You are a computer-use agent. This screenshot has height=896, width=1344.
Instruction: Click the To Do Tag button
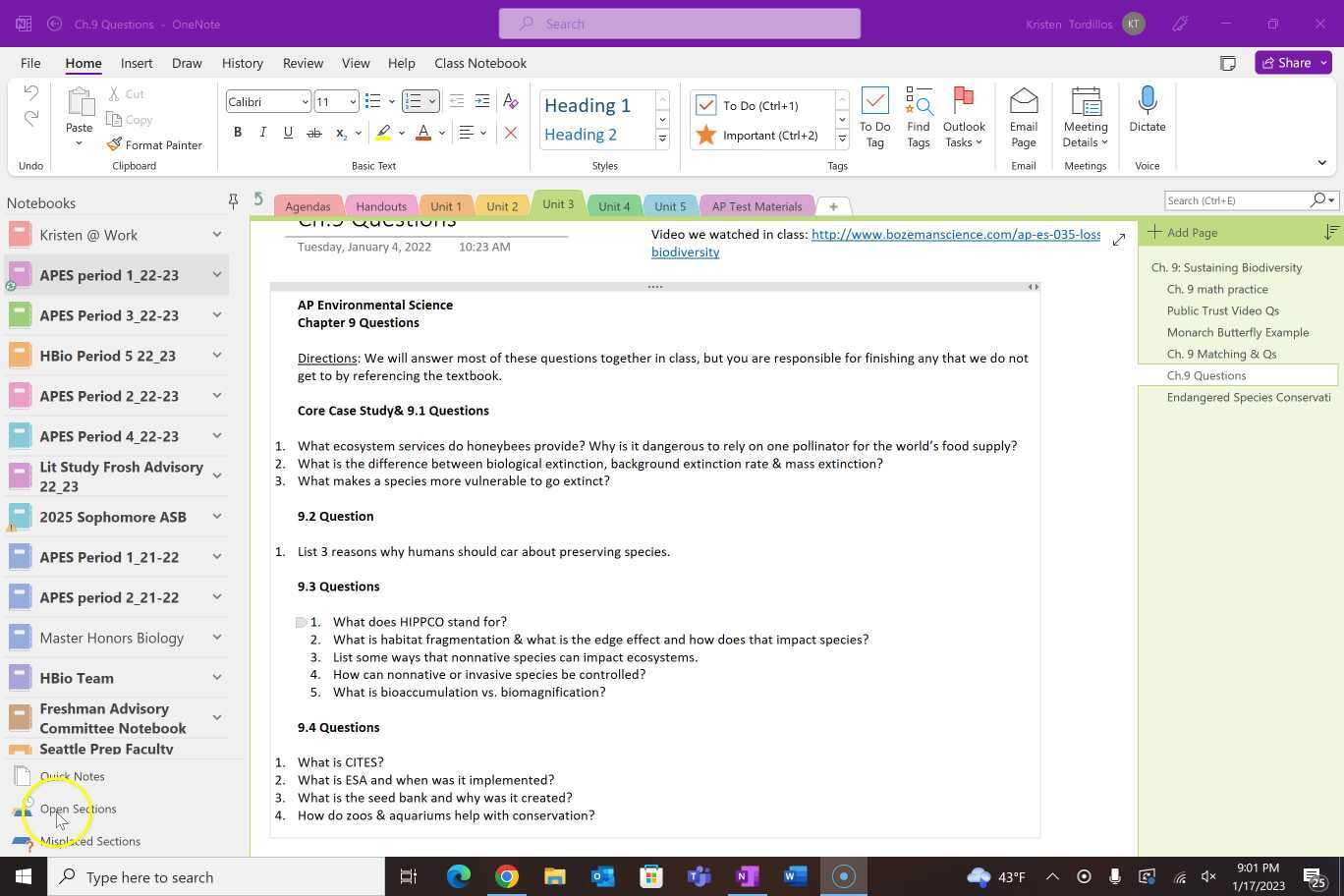[x=874, y=118]
